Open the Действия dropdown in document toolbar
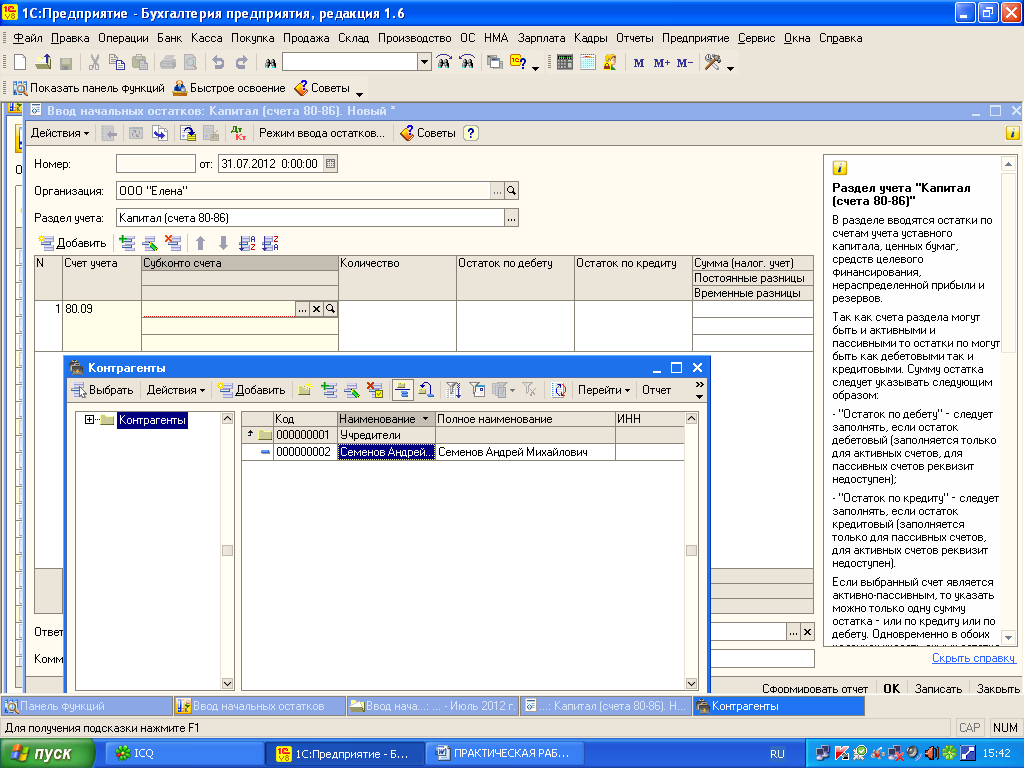The height and width of the screenshot is (768, 1024). tap(60, 133)
